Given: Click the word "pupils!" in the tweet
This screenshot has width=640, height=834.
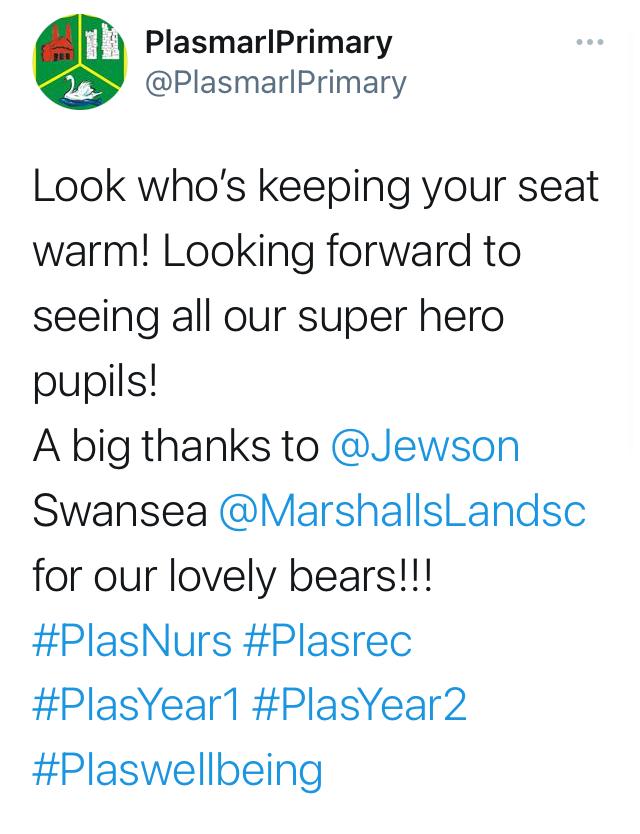Looking at the screenshot, I should pyautogui.click(x=95, y=382).
